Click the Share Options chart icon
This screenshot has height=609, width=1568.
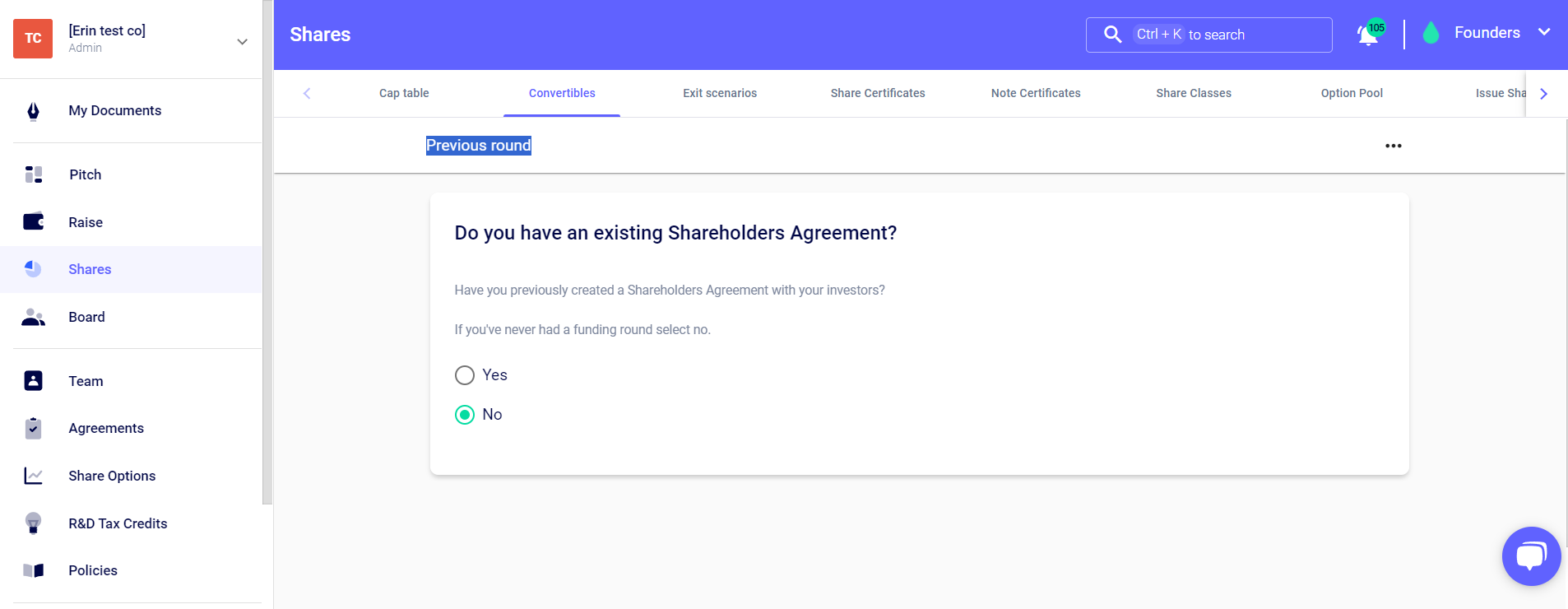[34, 476]
